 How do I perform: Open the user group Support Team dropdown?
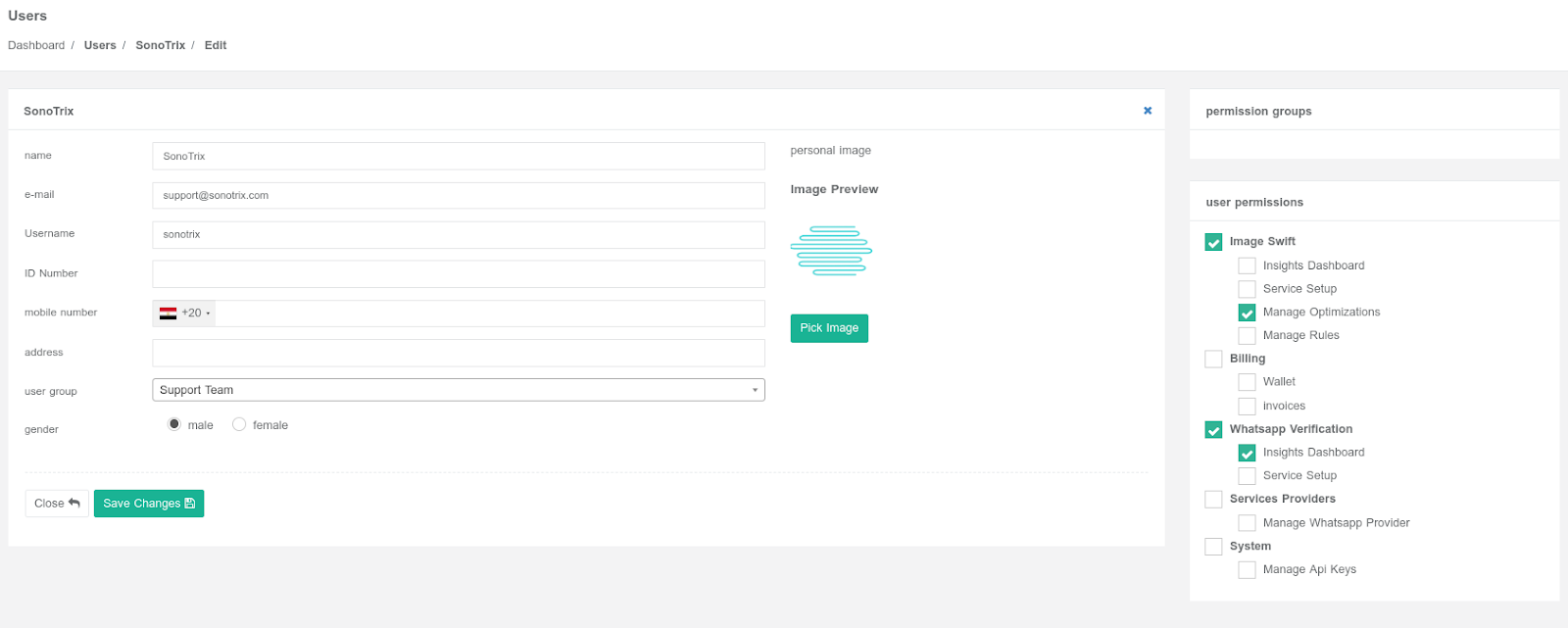click(458, 390)
